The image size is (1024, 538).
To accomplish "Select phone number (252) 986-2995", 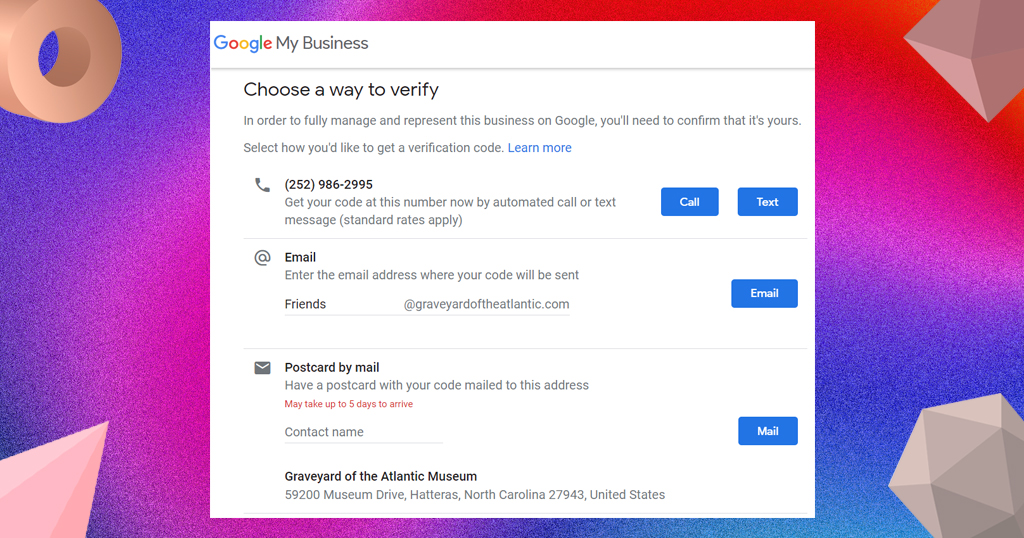I will pyautogui.click(x=328, y=185).
